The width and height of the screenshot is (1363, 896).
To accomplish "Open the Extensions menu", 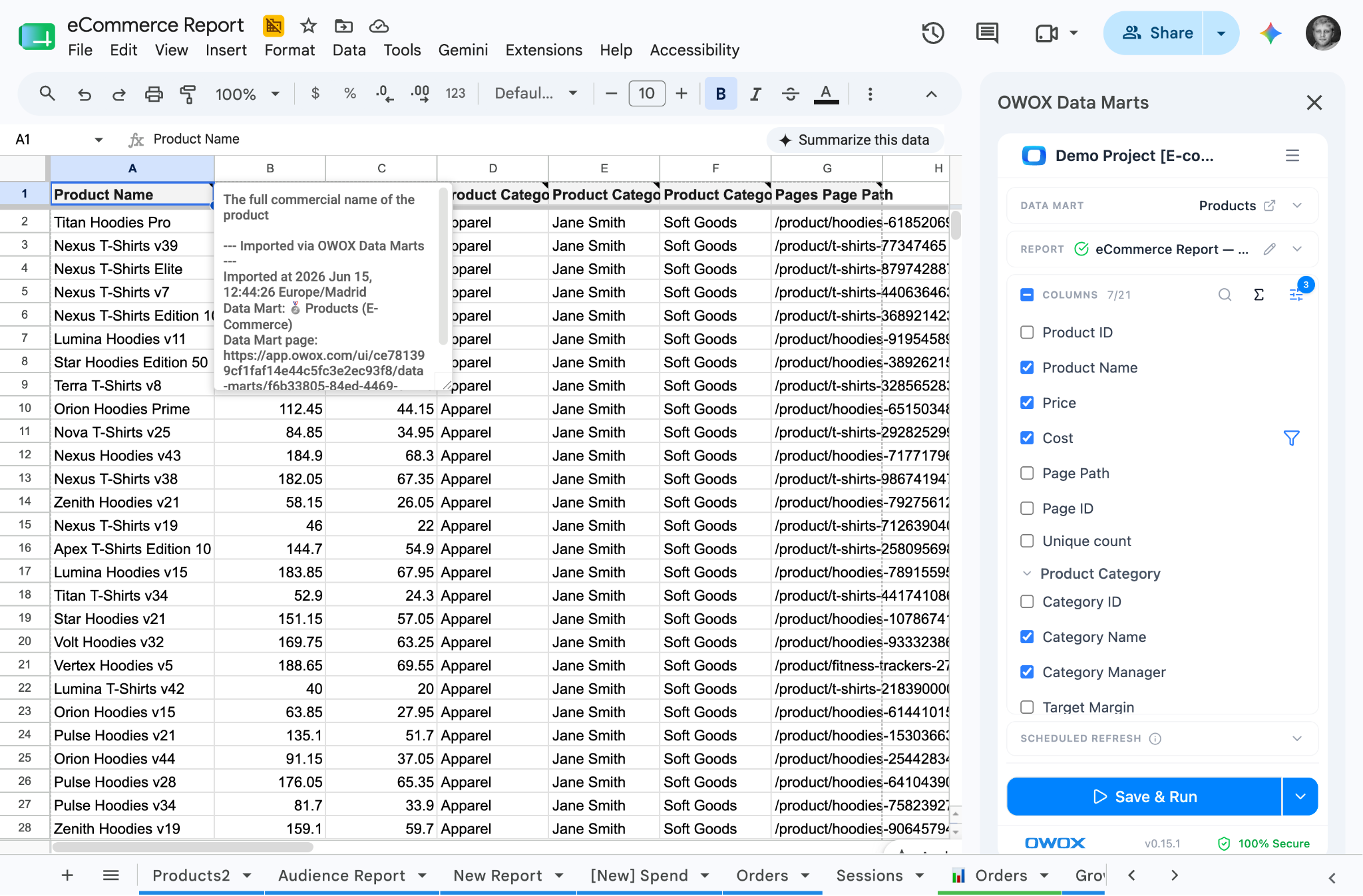I will click(x=544, y=51).
